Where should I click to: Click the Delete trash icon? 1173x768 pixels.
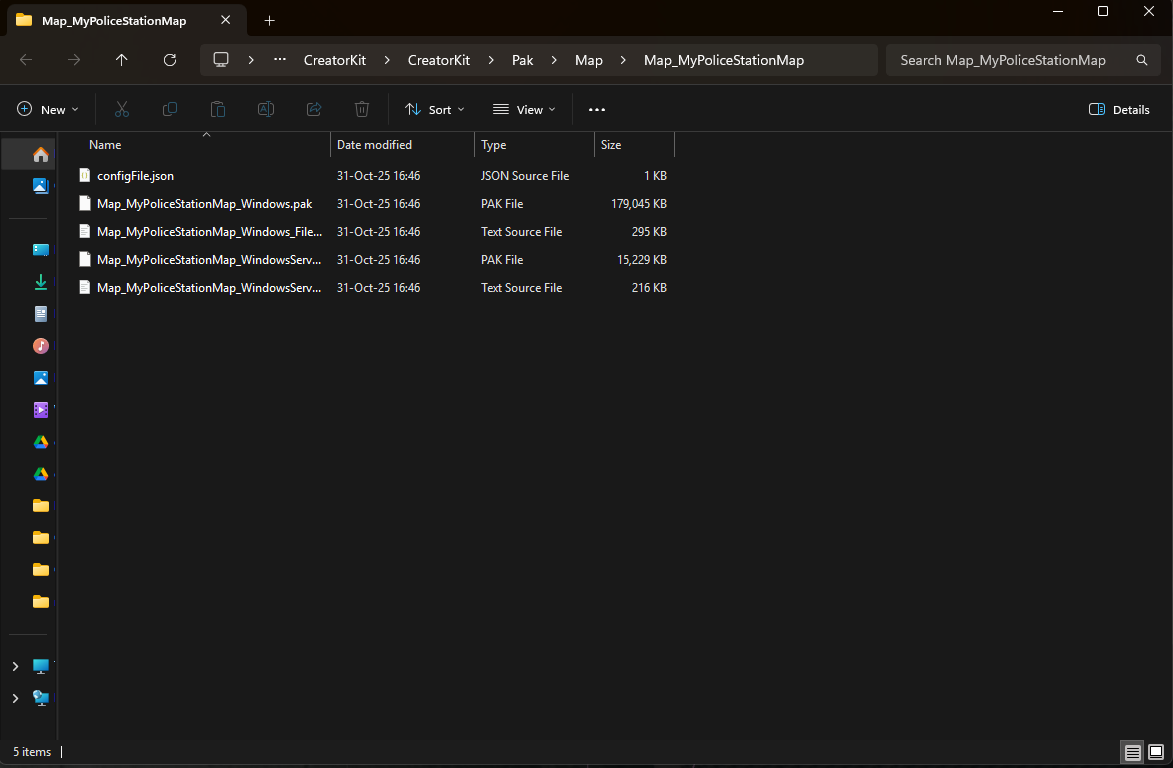[x=362, y=109]
